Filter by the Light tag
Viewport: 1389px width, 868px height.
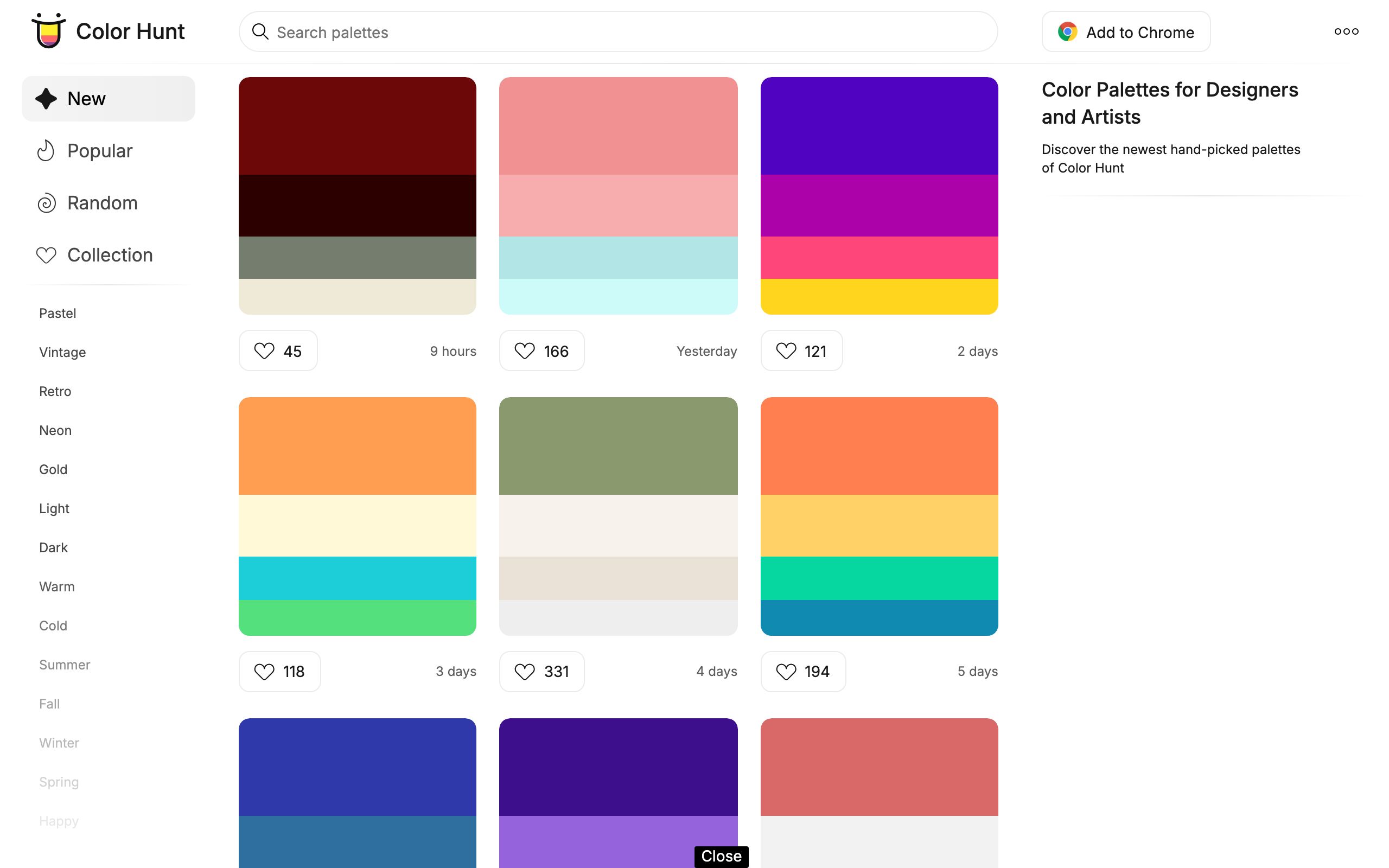pyautogui.click(x=54, y=509)
